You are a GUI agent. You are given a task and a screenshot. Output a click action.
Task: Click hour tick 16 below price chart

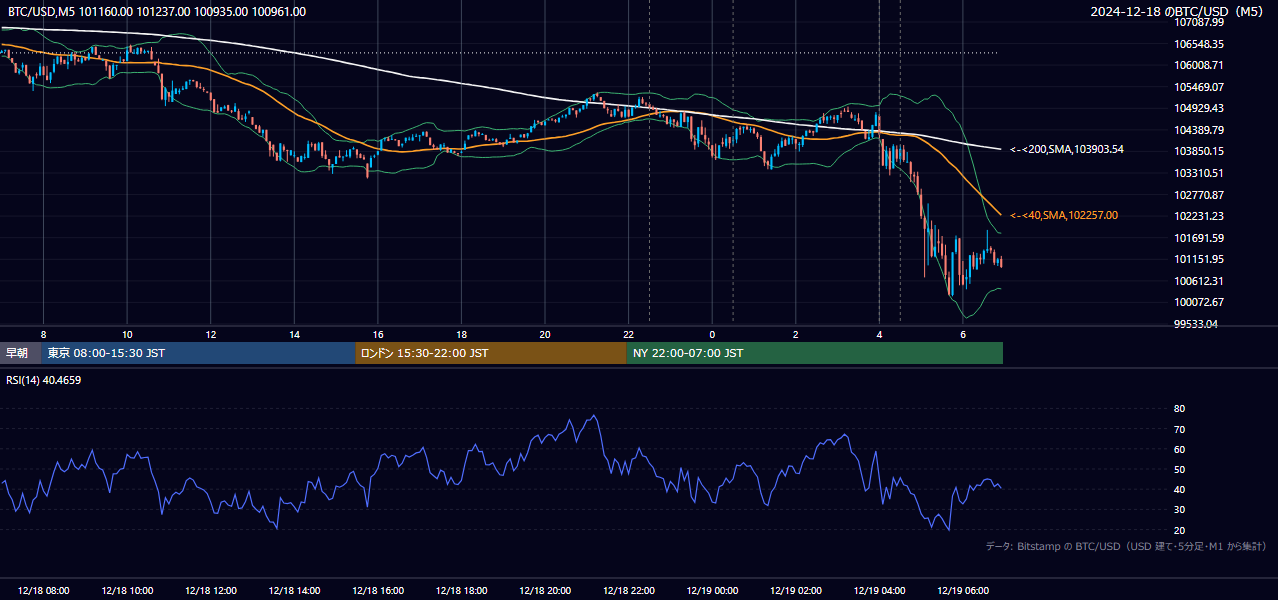[378, 334]
